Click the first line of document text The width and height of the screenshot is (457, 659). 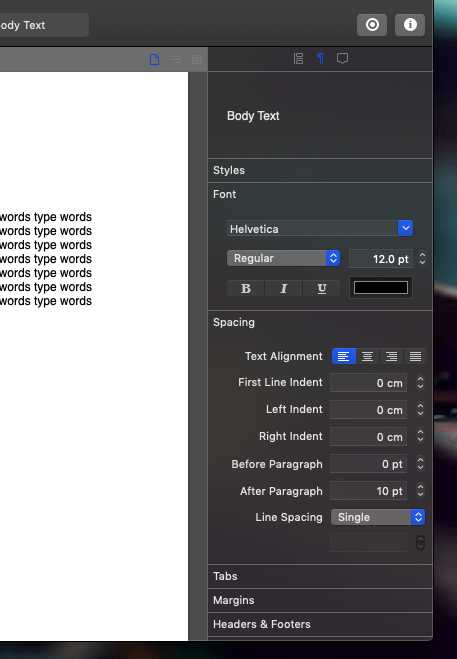tap(46, 217)
